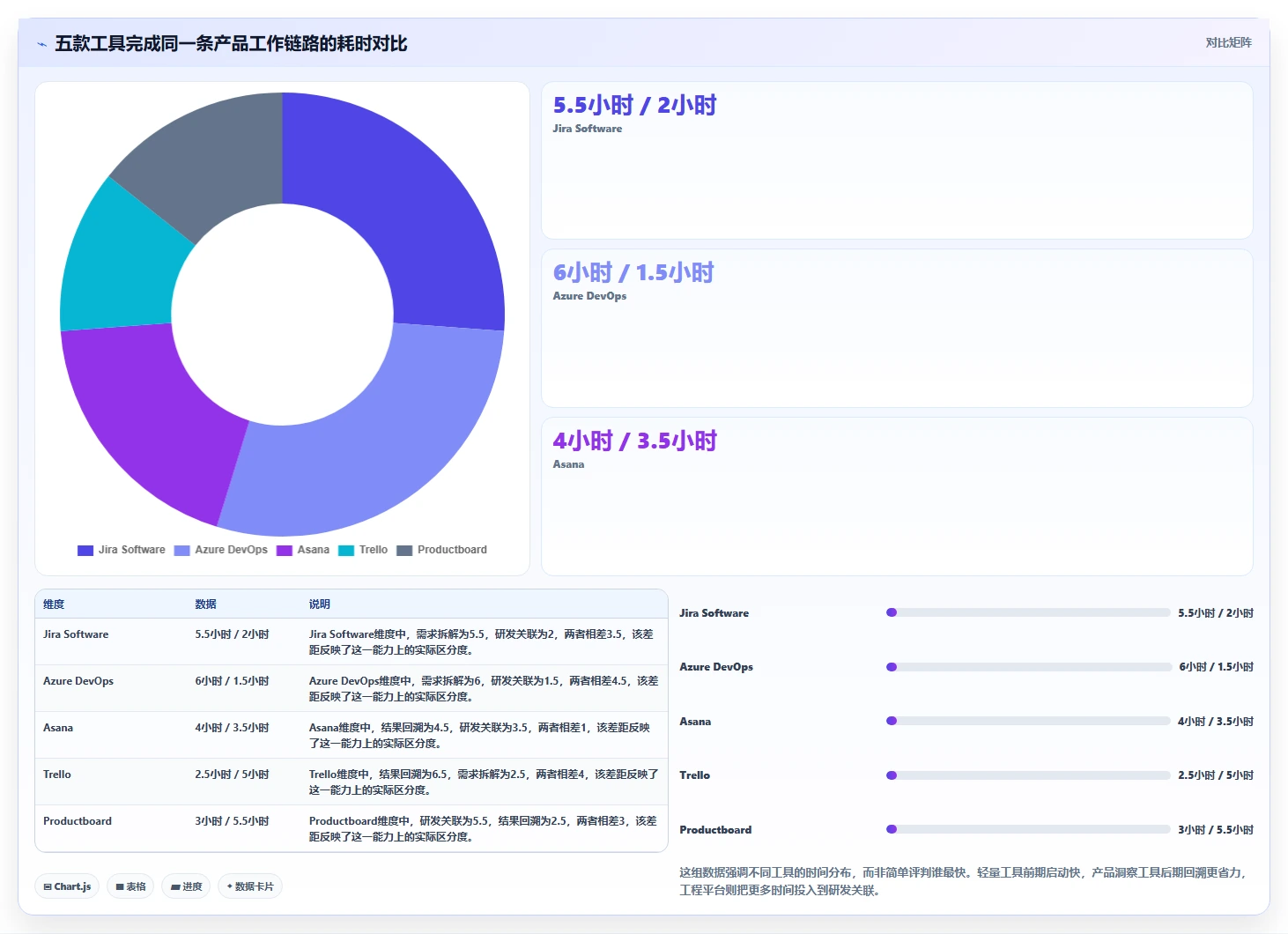Click the 数据卡片 tag chip
This screenshot has height=934, width=1288.
(x=250, y=886)
